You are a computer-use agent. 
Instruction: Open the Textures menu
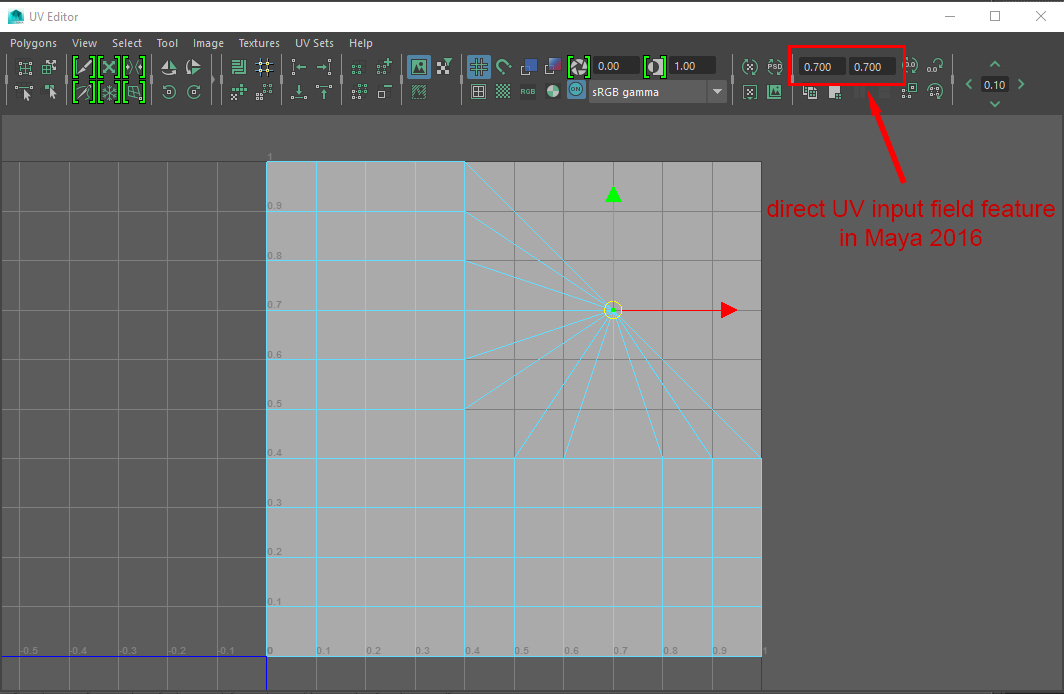pos(259,43)
